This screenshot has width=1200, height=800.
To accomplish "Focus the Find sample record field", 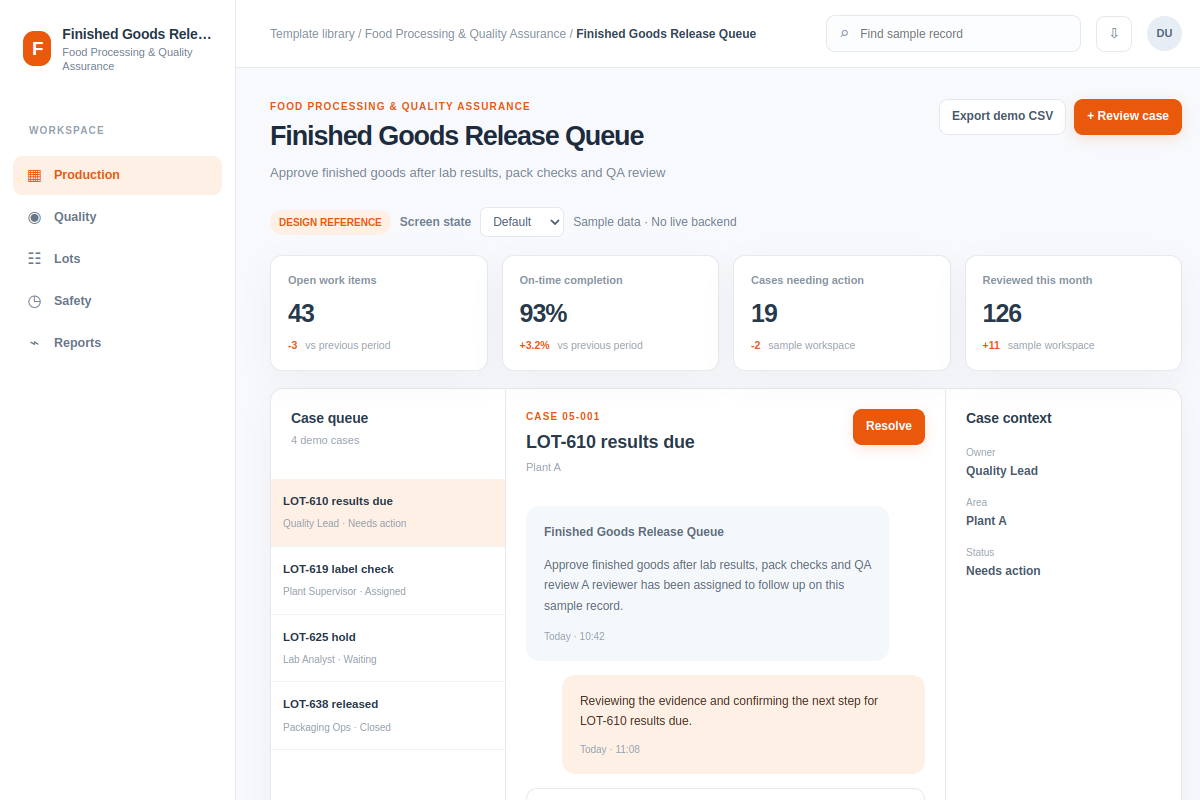I will [x=953, y=34].
